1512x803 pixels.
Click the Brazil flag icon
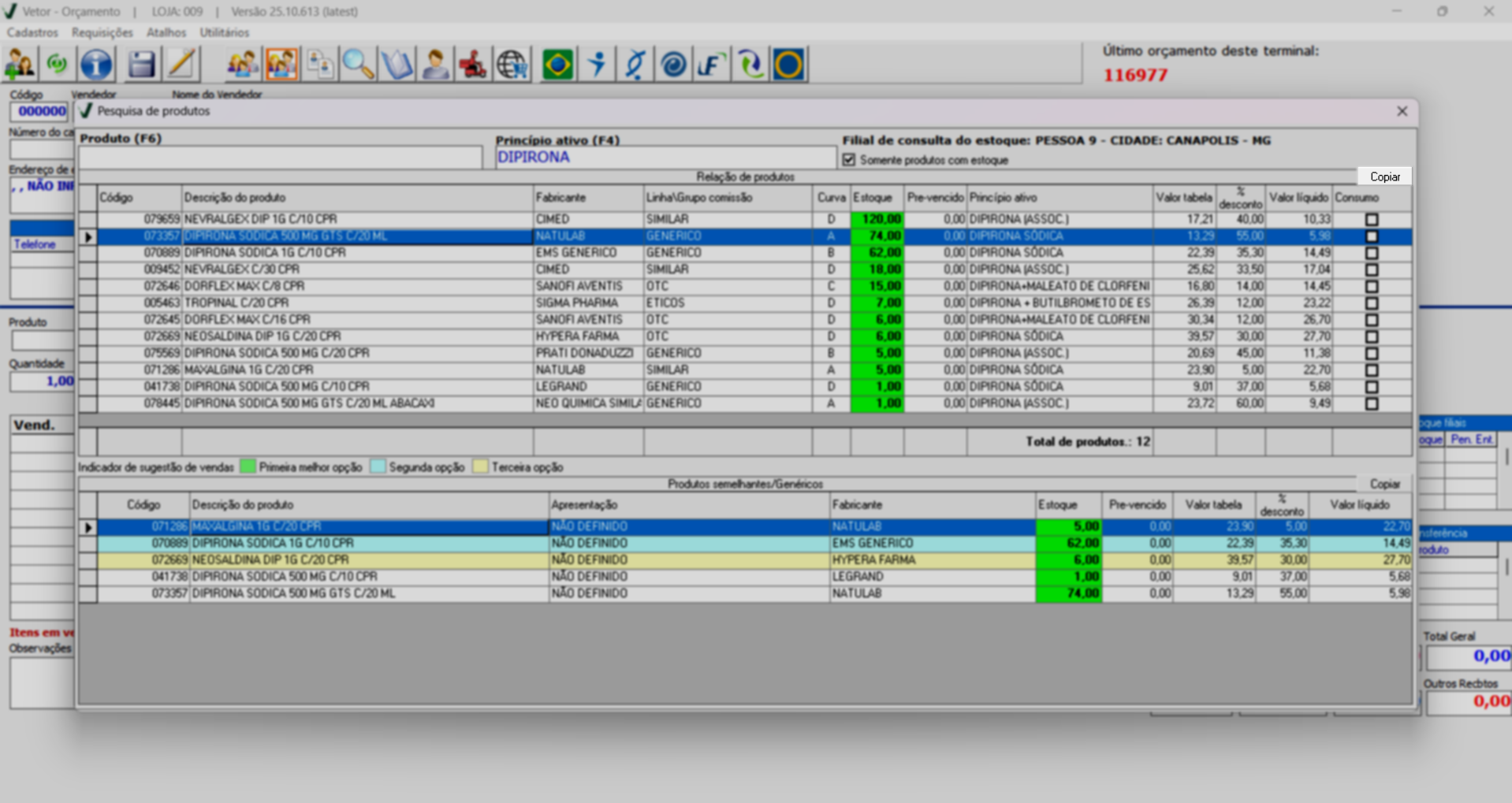point(557,65)
